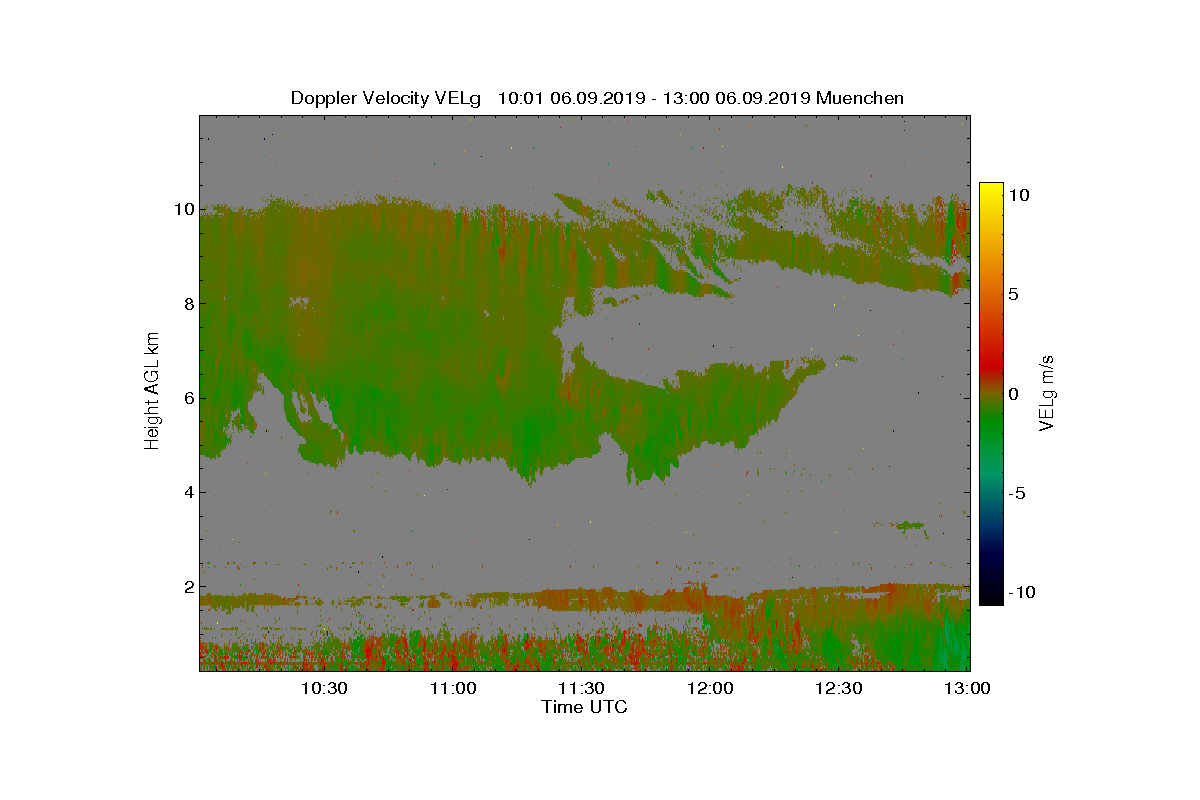Click the 12:30 time tick label
1200x800 pixels.
(840, 688)
